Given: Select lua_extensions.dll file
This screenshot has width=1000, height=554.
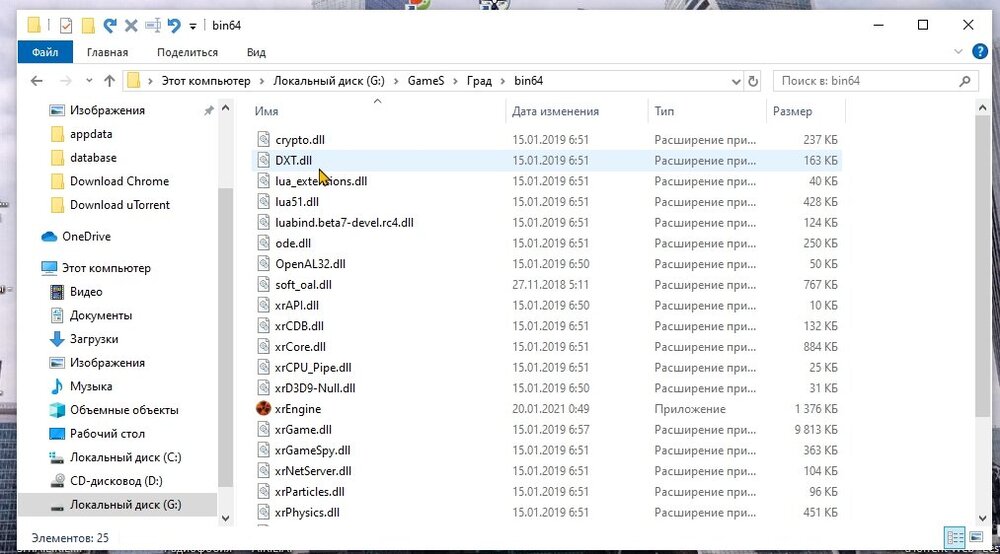Looking at the screenshot, I should tap(321, 181).
